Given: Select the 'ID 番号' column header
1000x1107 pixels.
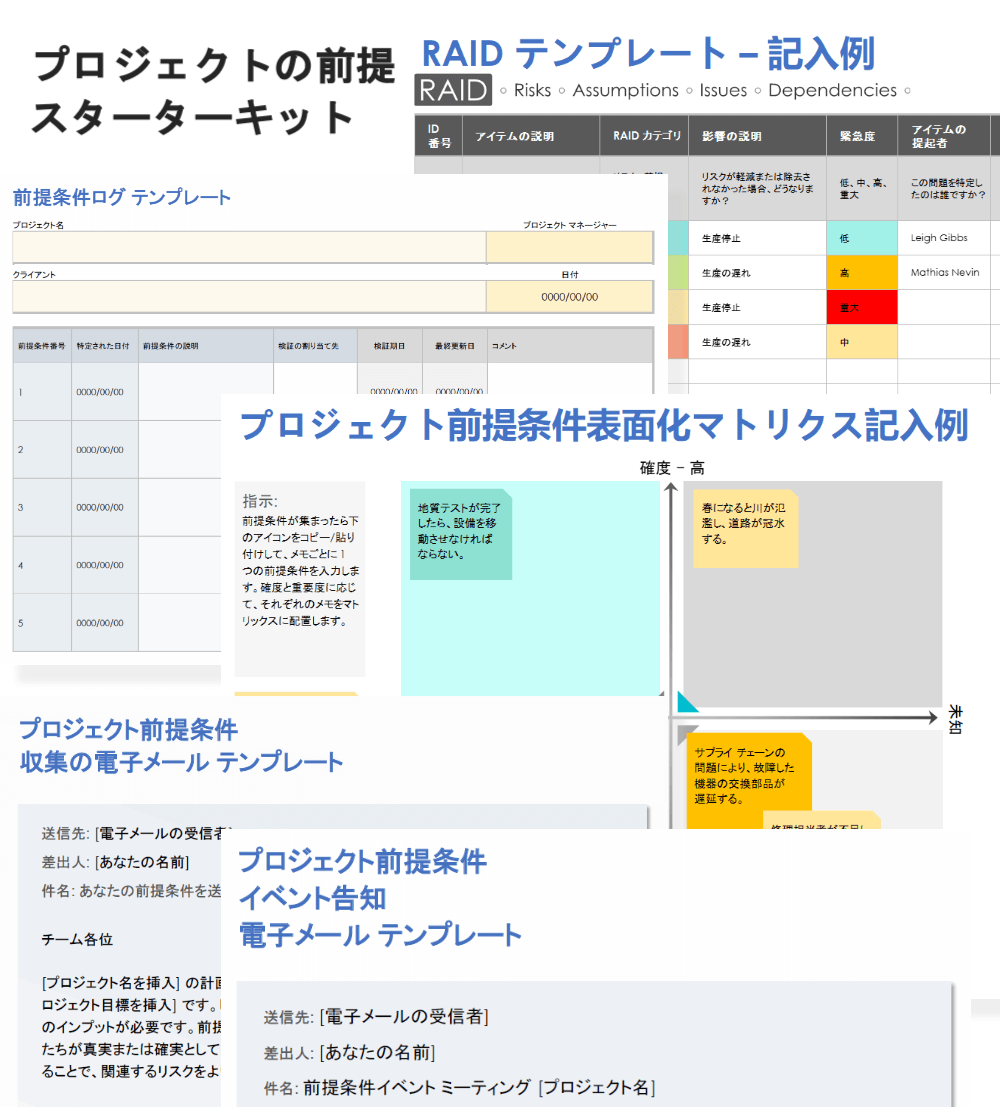Looking at the screenshot, I should 439,136.
